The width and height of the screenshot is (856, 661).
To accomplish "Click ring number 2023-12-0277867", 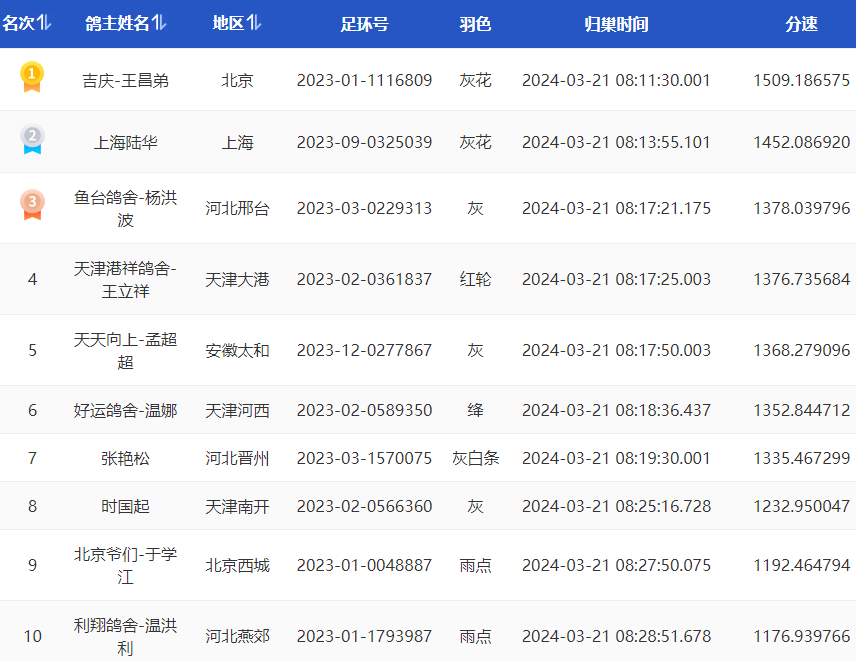I will pyautogui.click(x=364, y=350).
